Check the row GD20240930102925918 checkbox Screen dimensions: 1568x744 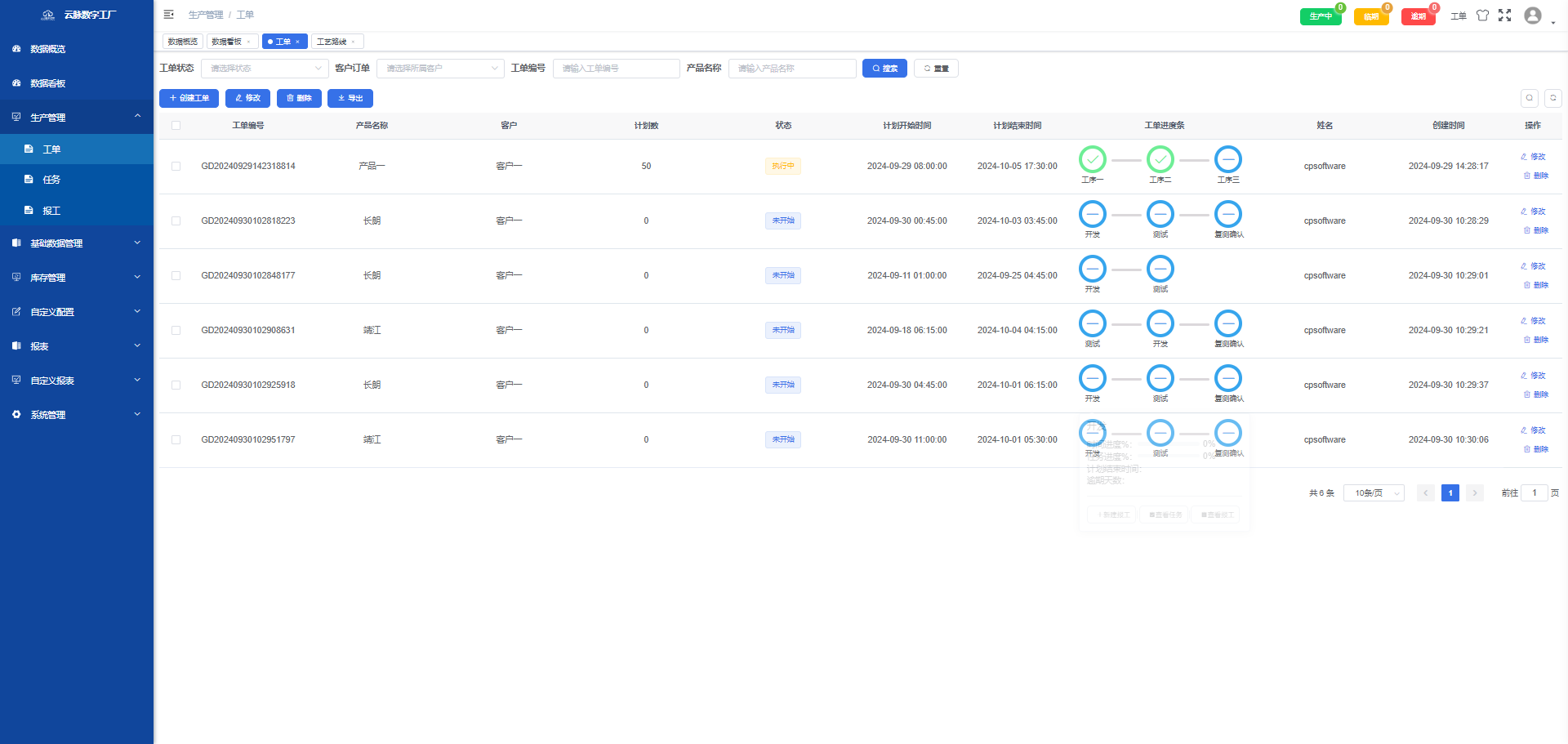pos(176,385)
